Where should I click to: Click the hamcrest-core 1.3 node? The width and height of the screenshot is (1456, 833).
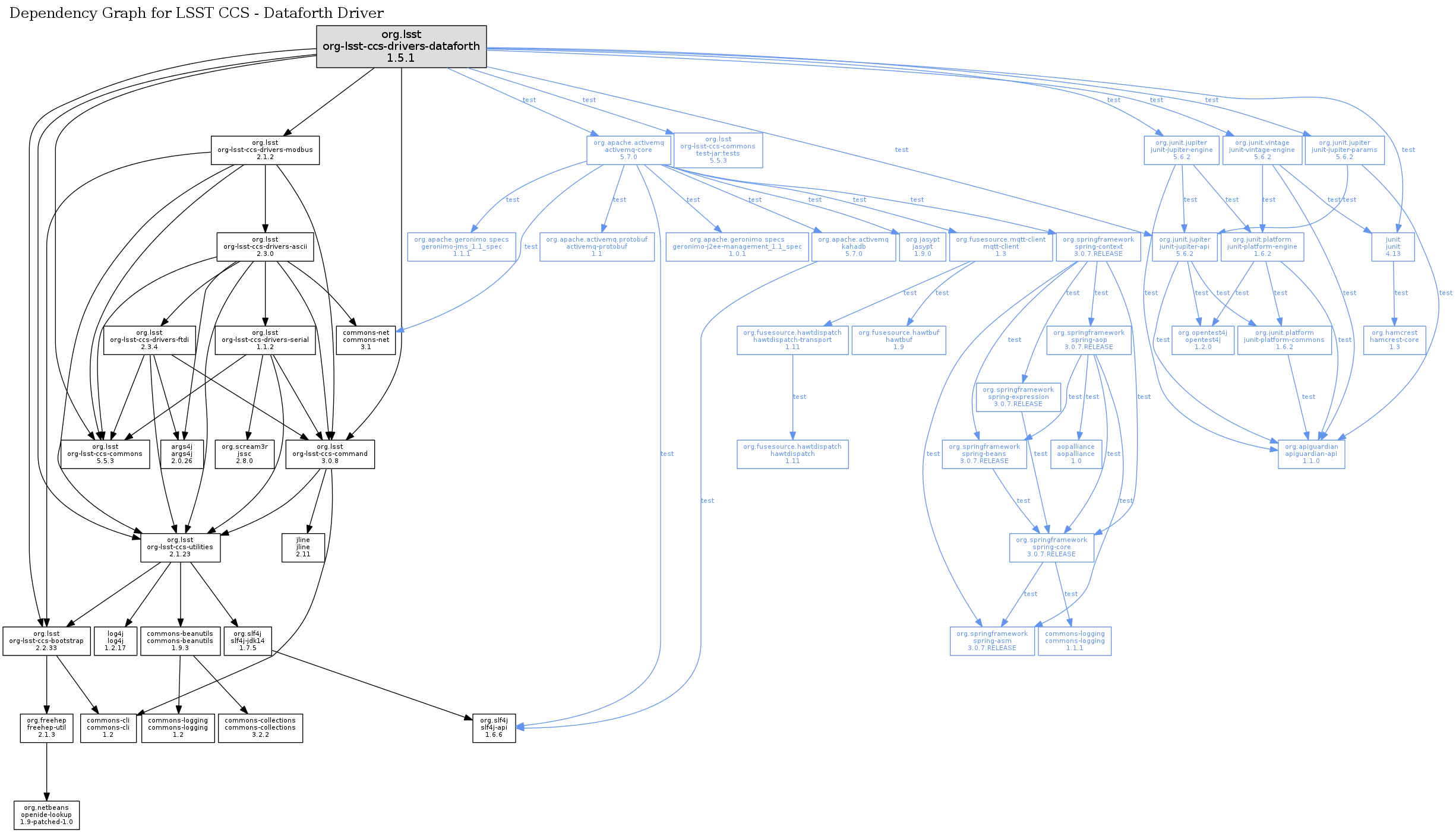point(1394,340)
